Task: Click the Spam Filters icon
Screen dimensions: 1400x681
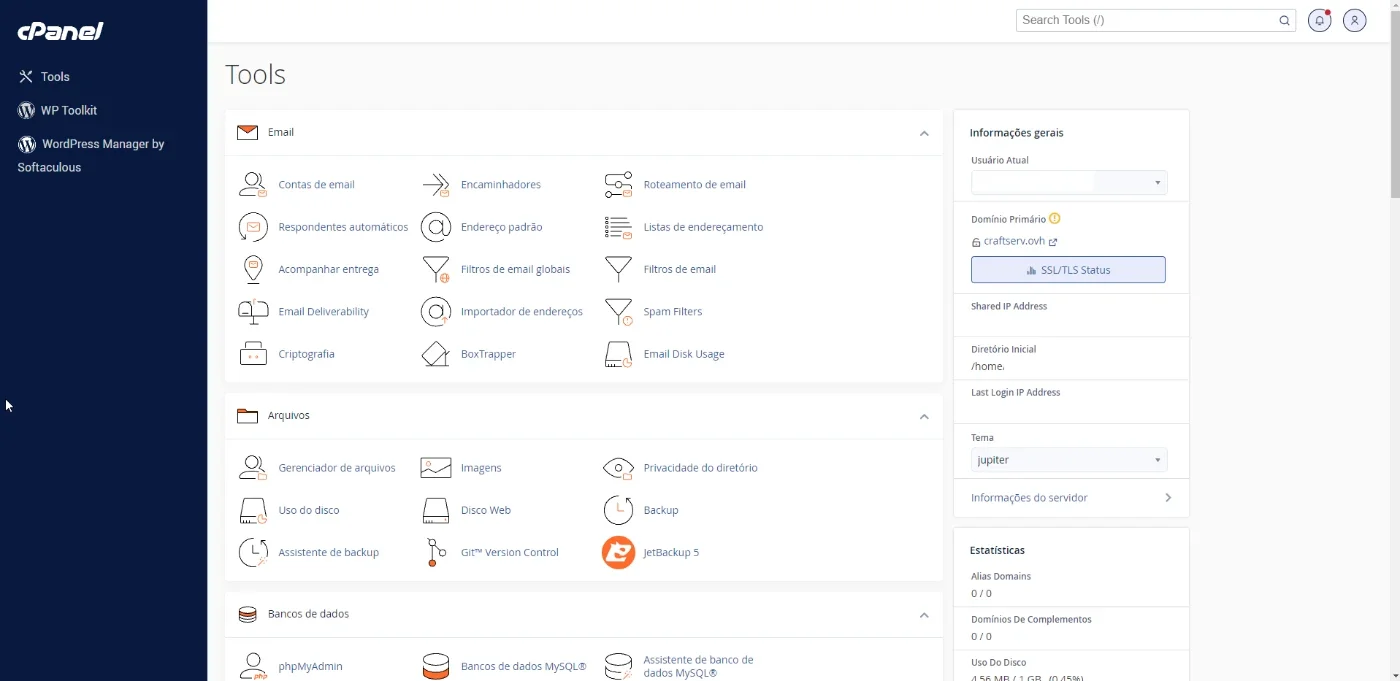Action: [619, 312]
